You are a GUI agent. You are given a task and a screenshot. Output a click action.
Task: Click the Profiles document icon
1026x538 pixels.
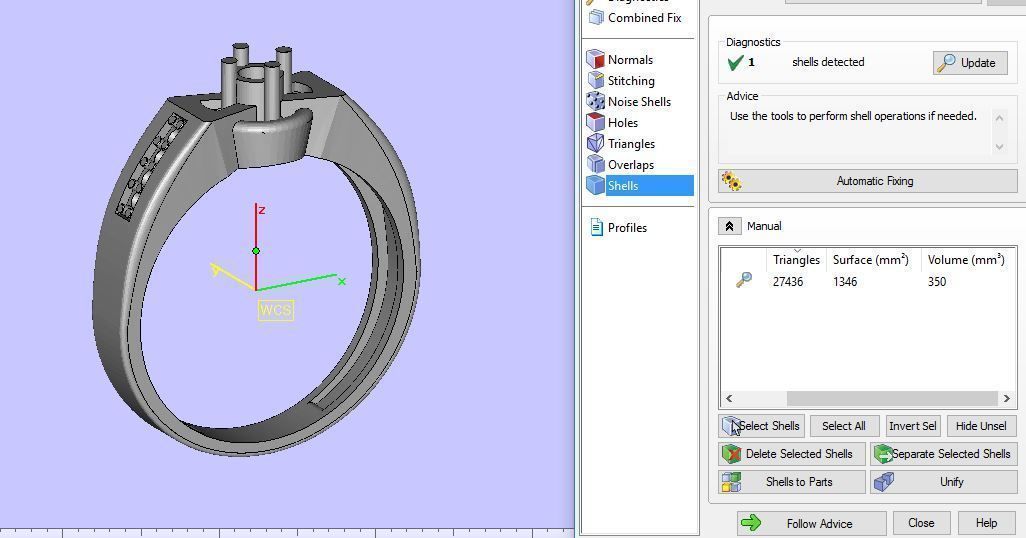coord(596,227)
